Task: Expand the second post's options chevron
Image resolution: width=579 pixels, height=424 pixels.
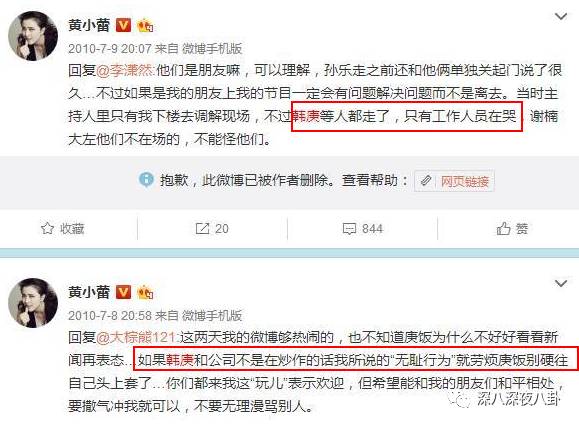Action: click(x=561, y=283)
